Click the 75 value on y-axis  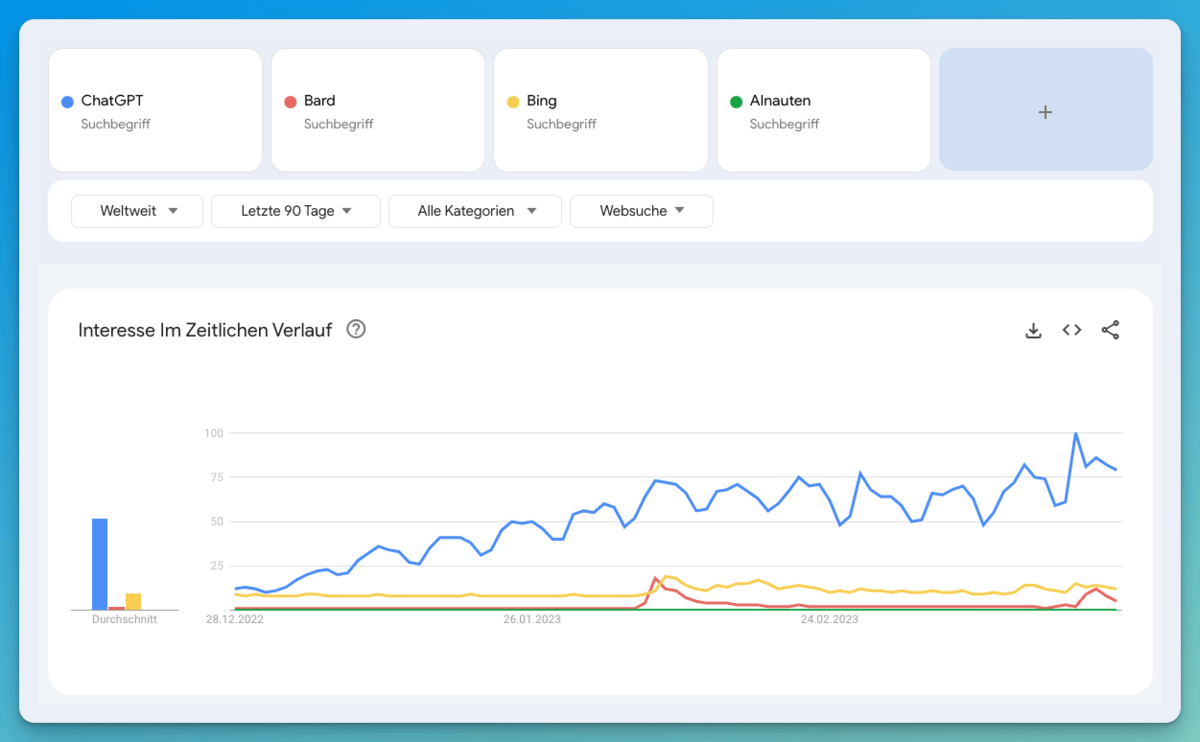(215, 477)
